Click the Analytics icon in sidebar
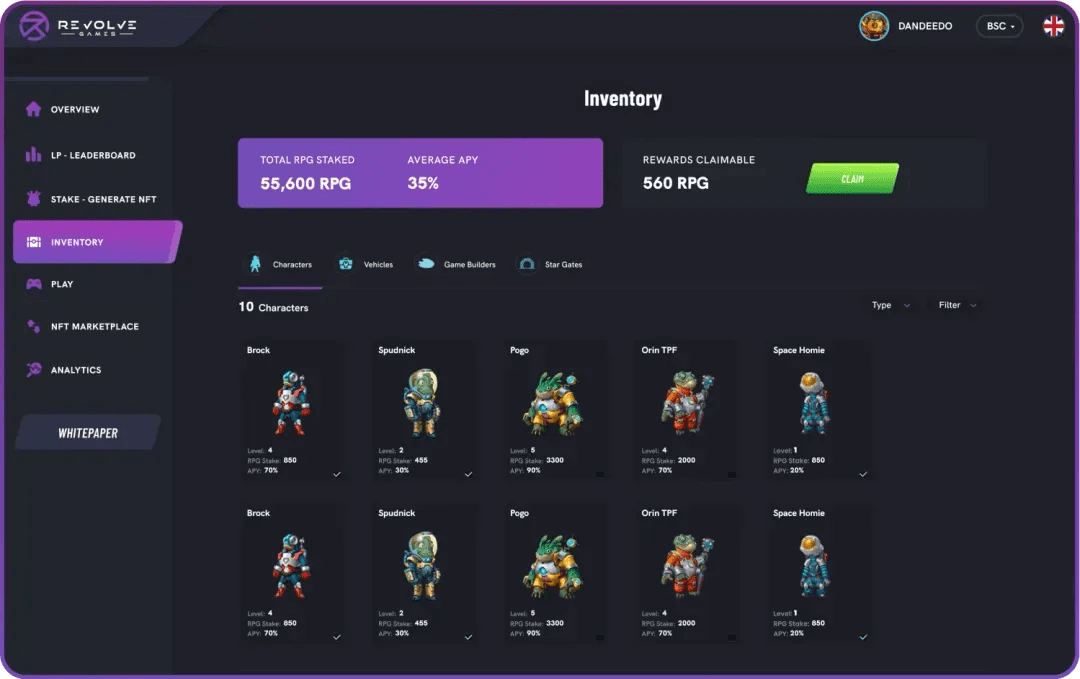The height and width of the screenshot is (679, 1080). [x=33, y=369]
